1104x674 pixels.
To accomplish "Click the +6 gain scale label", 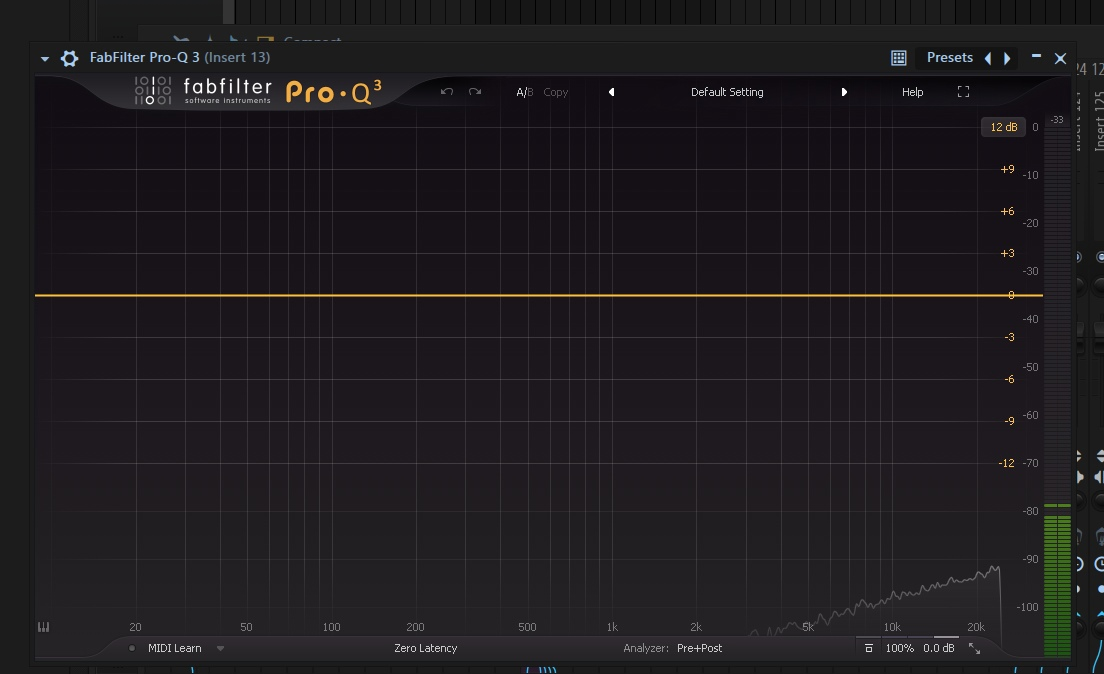I will (1008, 211).
